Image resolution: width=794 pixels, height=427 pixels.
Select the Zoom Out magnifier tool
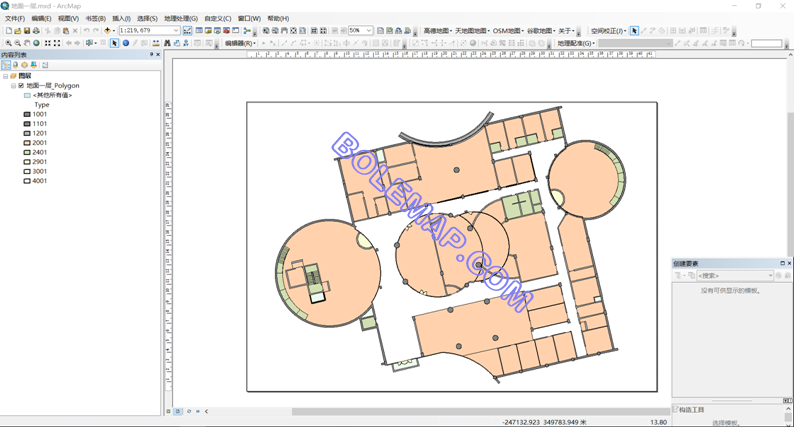tap(18, 43)
